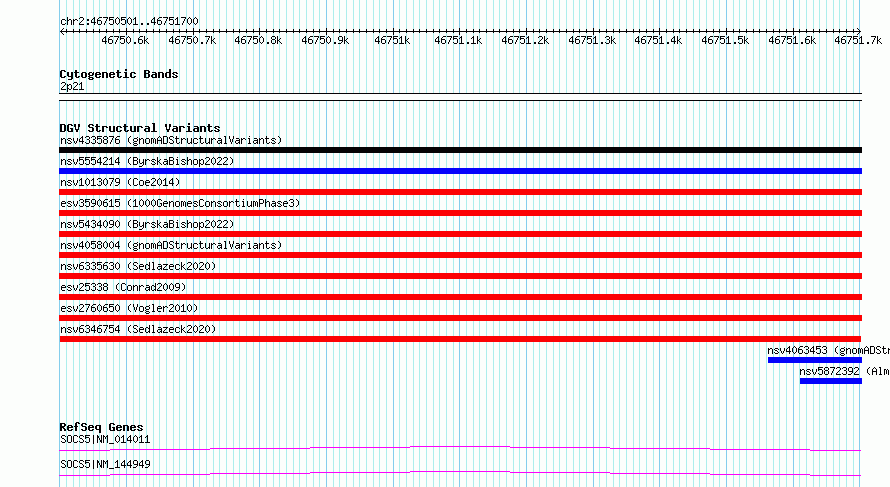
Task: Click the nsv1013079 Coe2014 label
Action: 120,182
